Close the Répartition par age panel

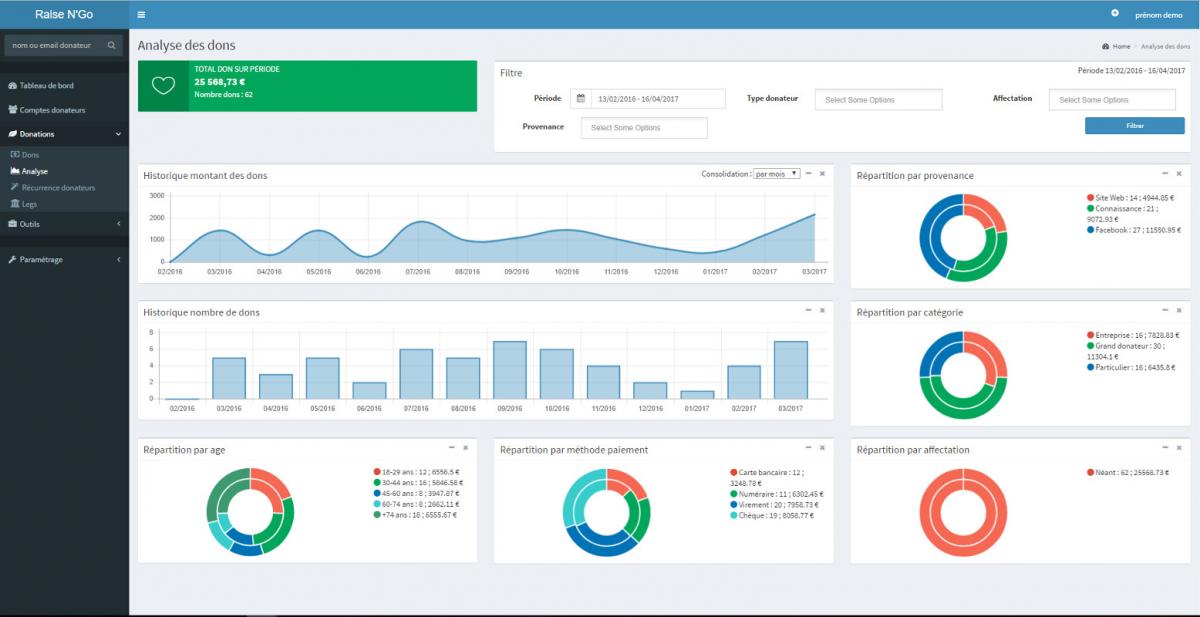click(465, 447)
